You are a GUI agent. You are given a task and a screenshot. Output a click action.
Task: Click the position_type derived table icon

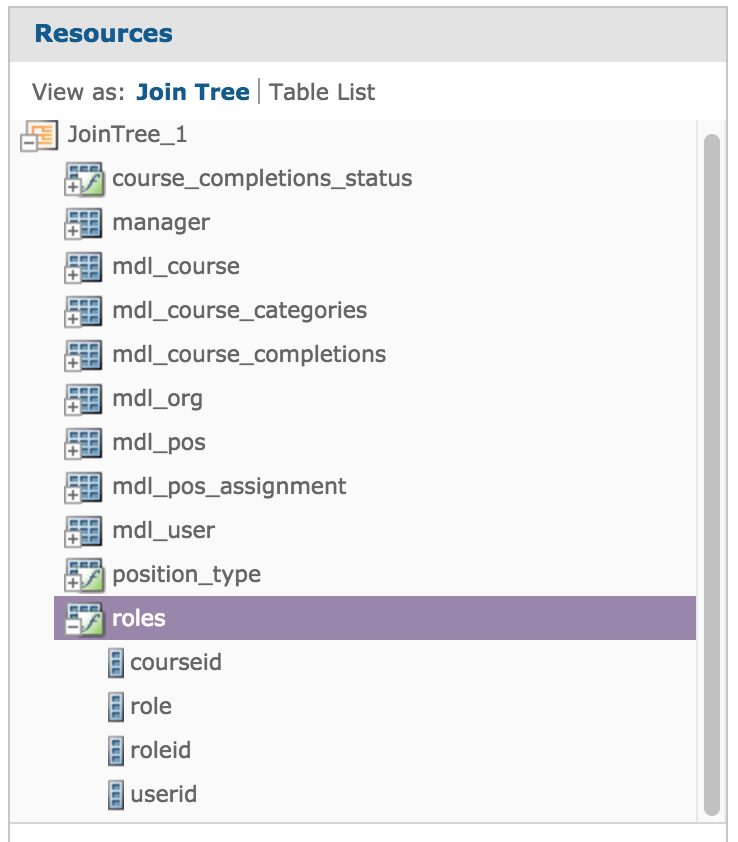pos(83,575)
